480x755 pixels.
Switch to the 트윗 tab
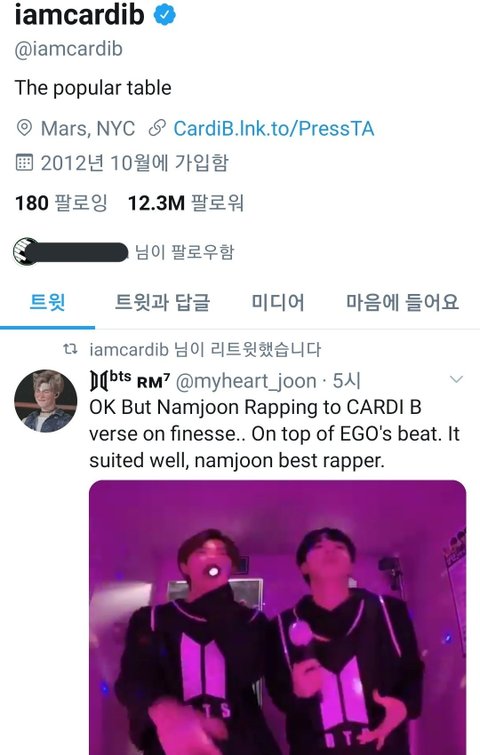[x=47, y=302]
